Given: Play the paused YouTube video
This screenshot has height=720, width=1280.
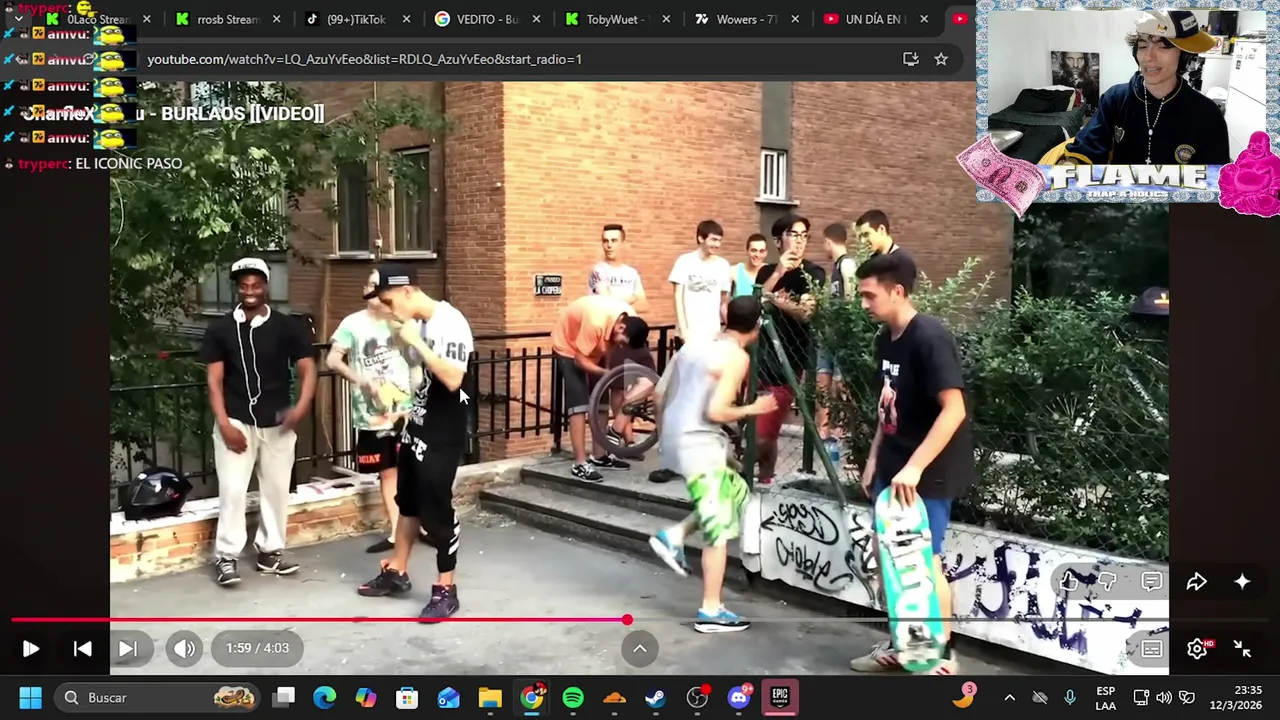Looking at the screenshot, I should (30, 649).
